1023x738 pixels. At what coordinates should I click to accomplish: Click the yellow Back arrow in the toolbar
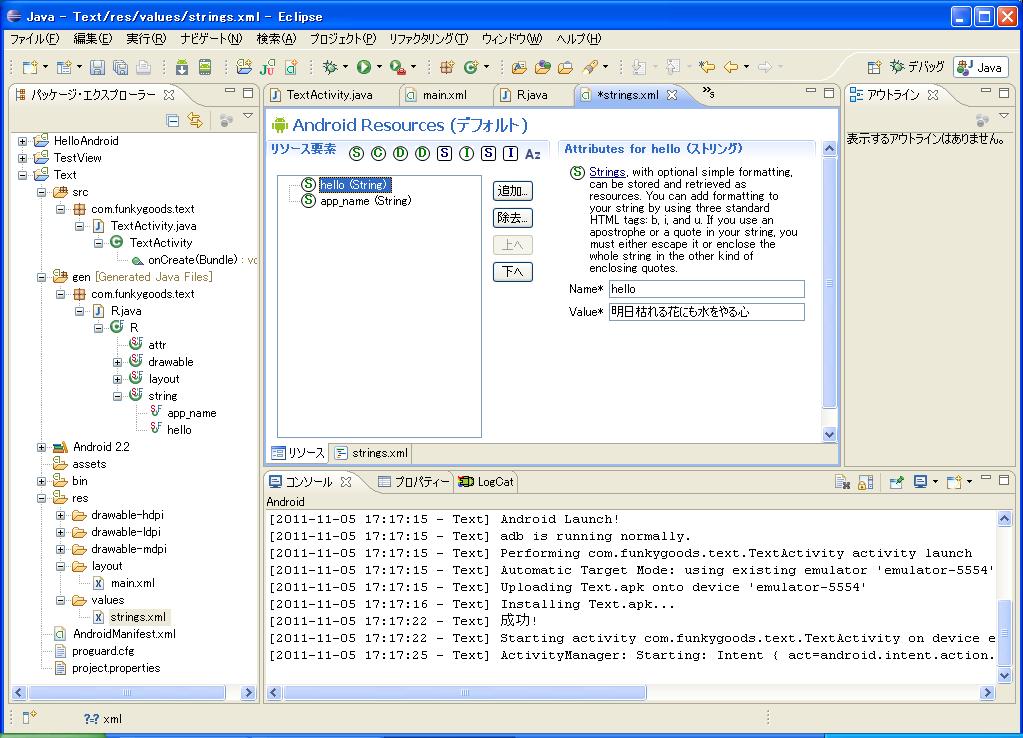731,67
